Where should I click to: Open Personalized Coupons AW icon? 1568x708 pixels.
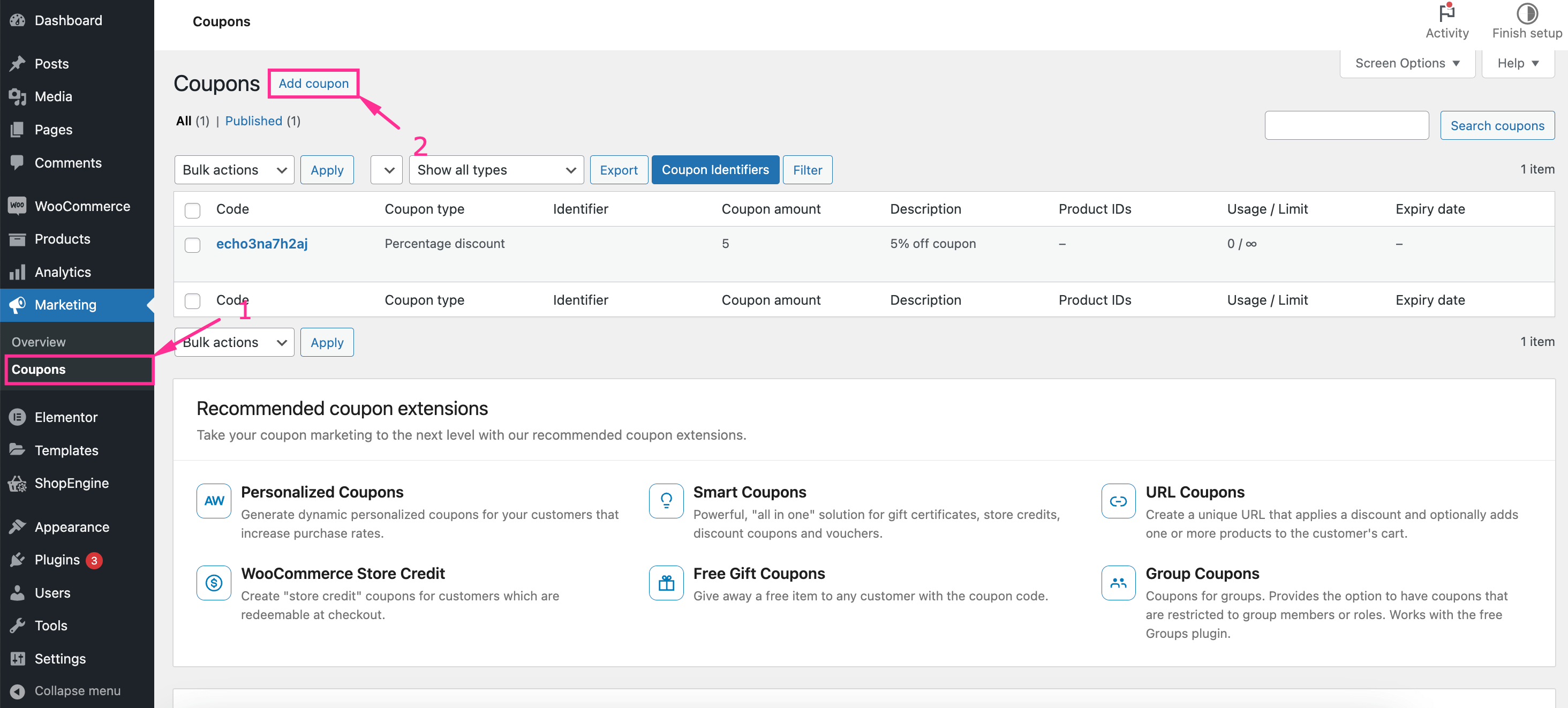click(x=214, y=500)
